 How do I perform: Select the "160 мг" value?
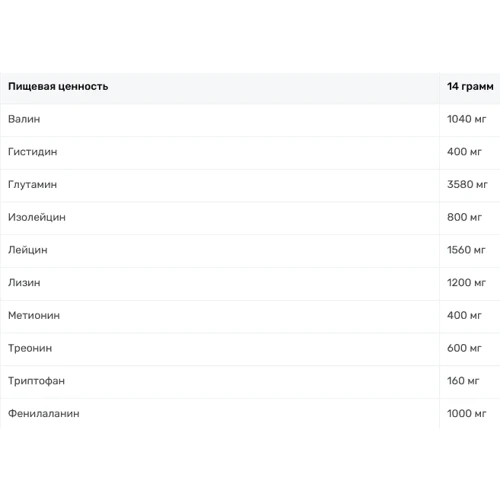[x=463, y=381]
